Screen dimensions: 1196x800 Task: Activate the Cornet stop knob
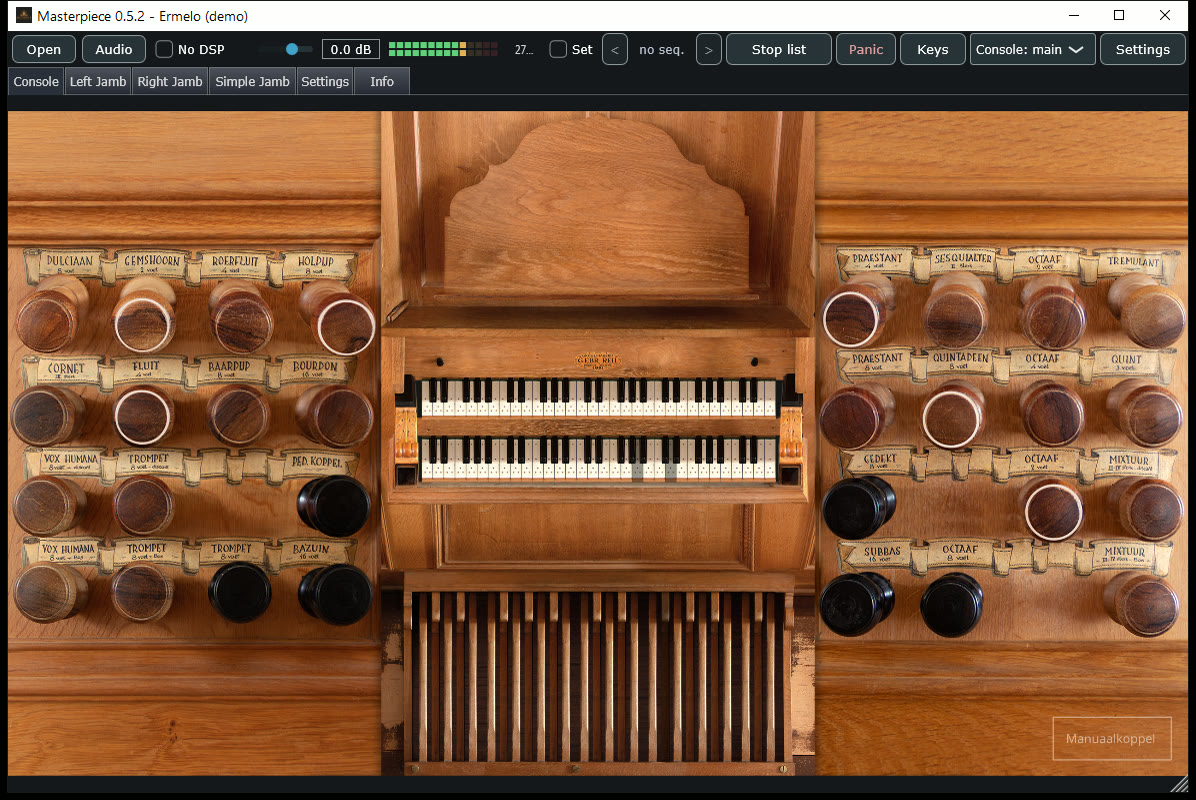[42, 416]
